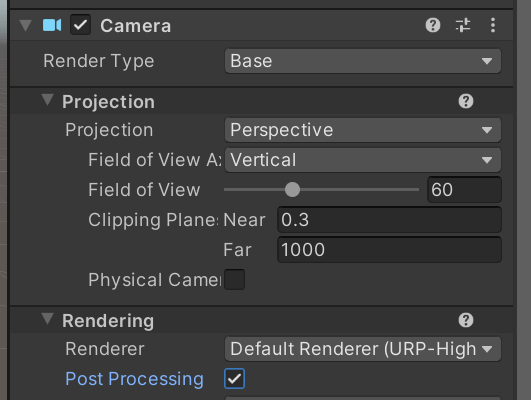Open the Field of View Axis dropdown
The width and height of the screenshot is (531, 400).
pyautogui.click(x=363, y=160)
